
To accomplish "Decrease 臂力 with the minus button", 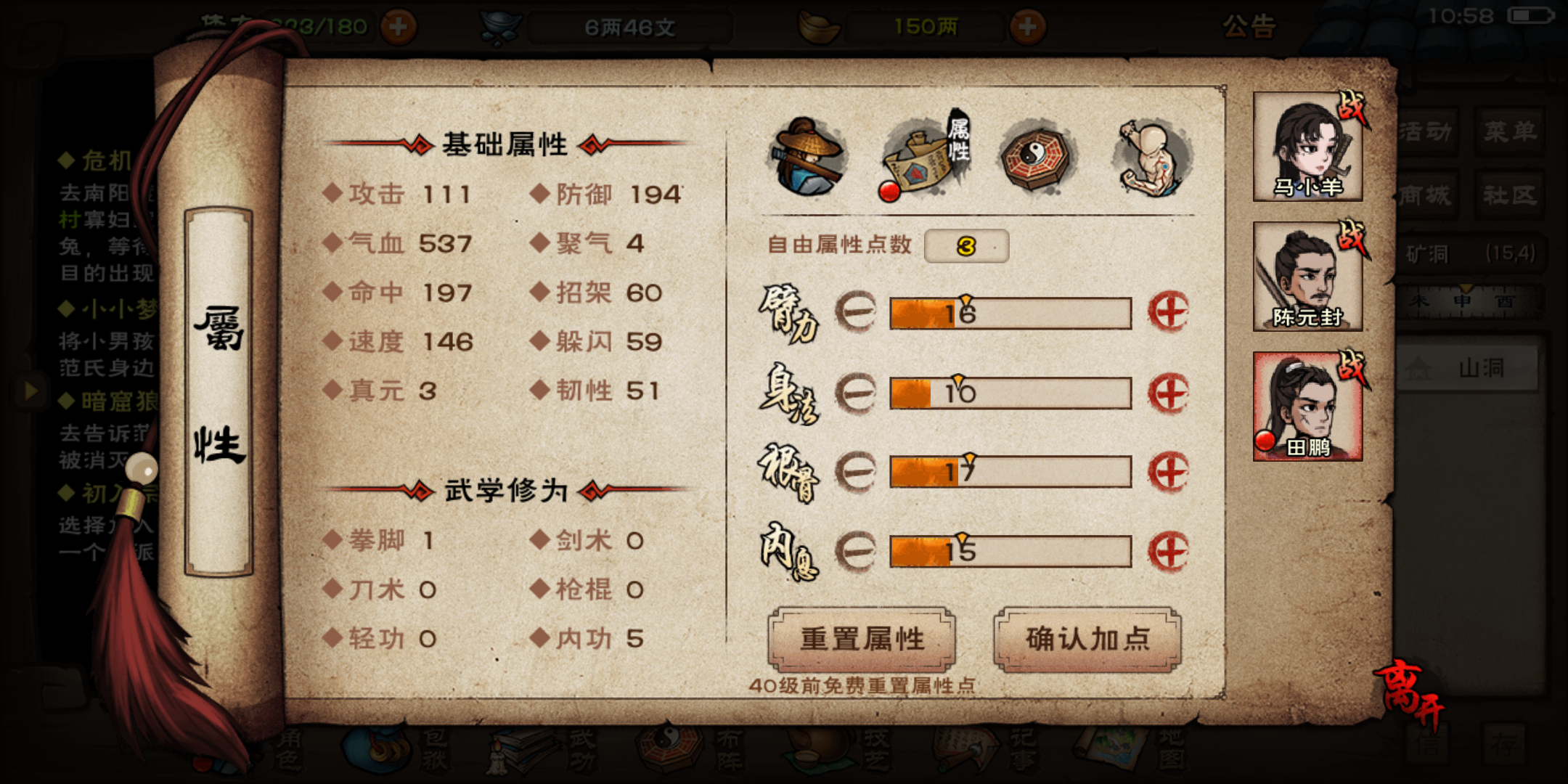I will (856, 312).
